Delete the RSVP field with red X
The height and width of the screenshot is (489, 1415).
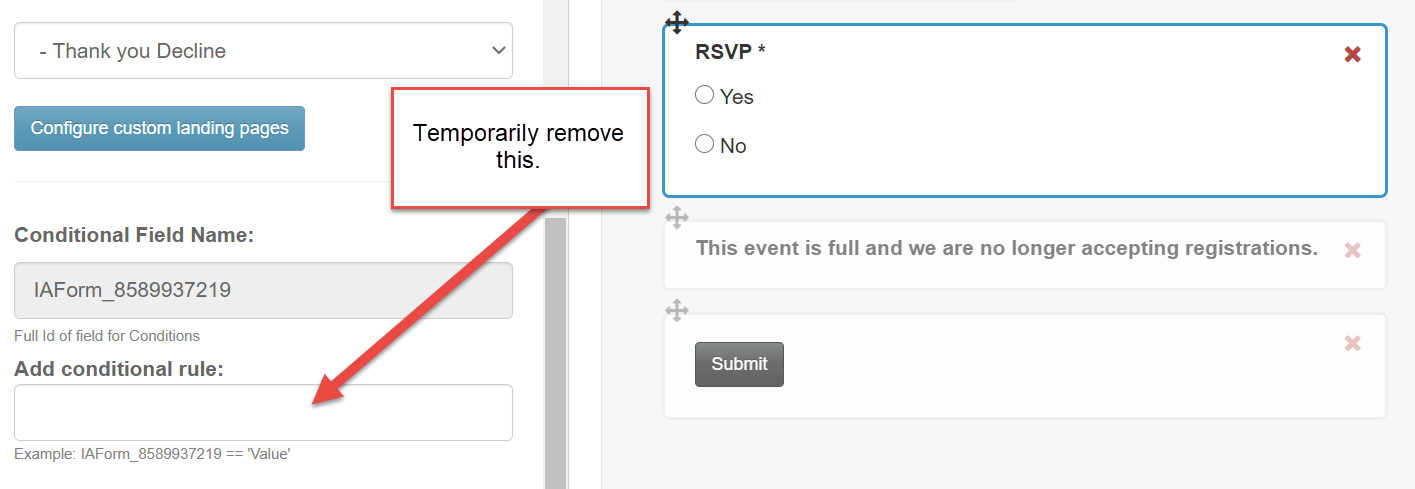(x=1352, y=55)
